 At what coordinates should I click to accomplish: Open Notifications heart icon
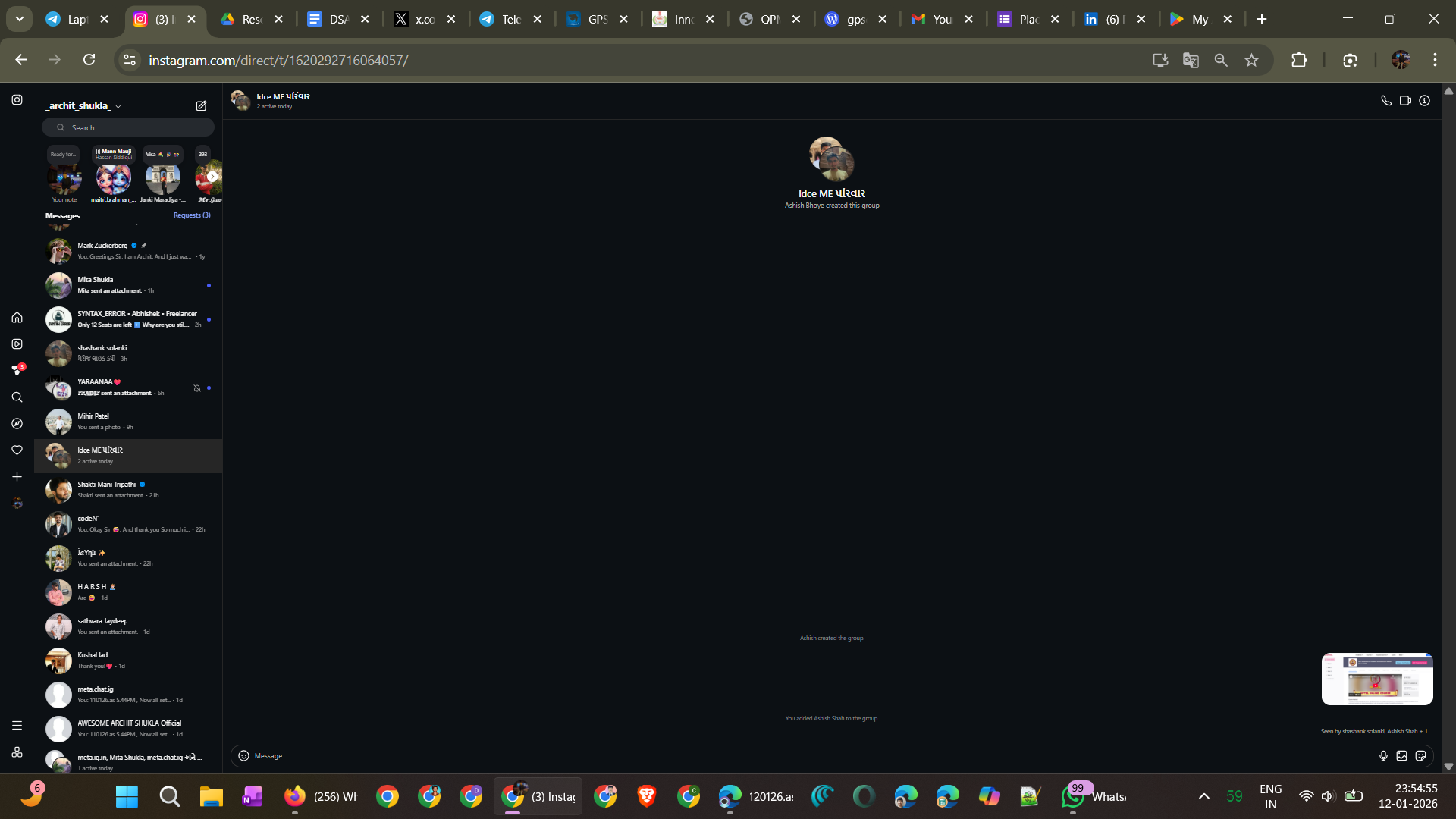click(x=17, y=450)
